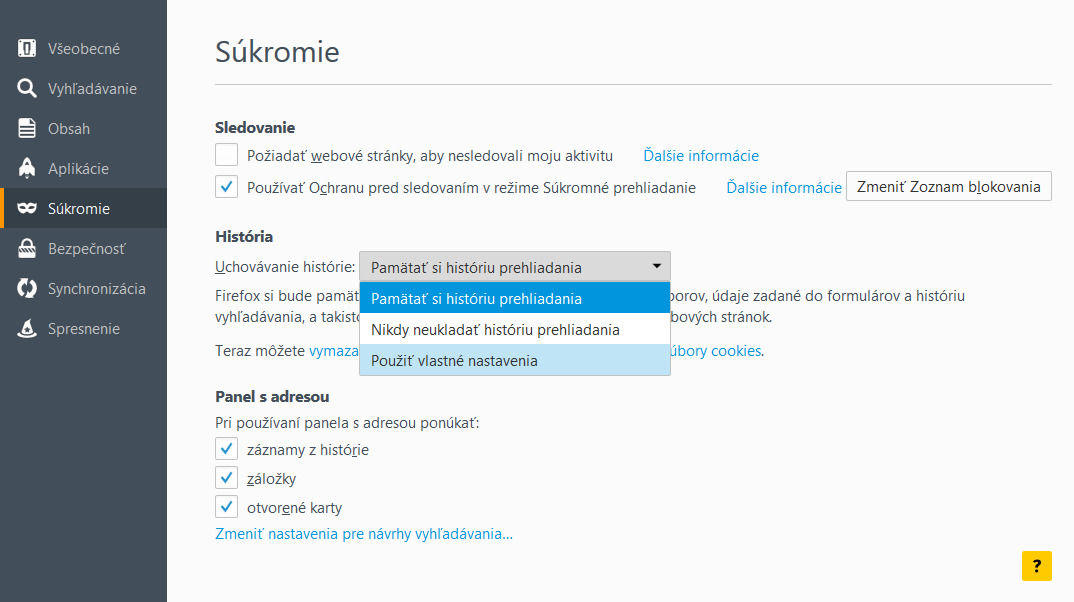Viewport: 1074px width, 602px height.
Task: Open the Bezpečnosť padlock icon
Action: pos(27,249)
